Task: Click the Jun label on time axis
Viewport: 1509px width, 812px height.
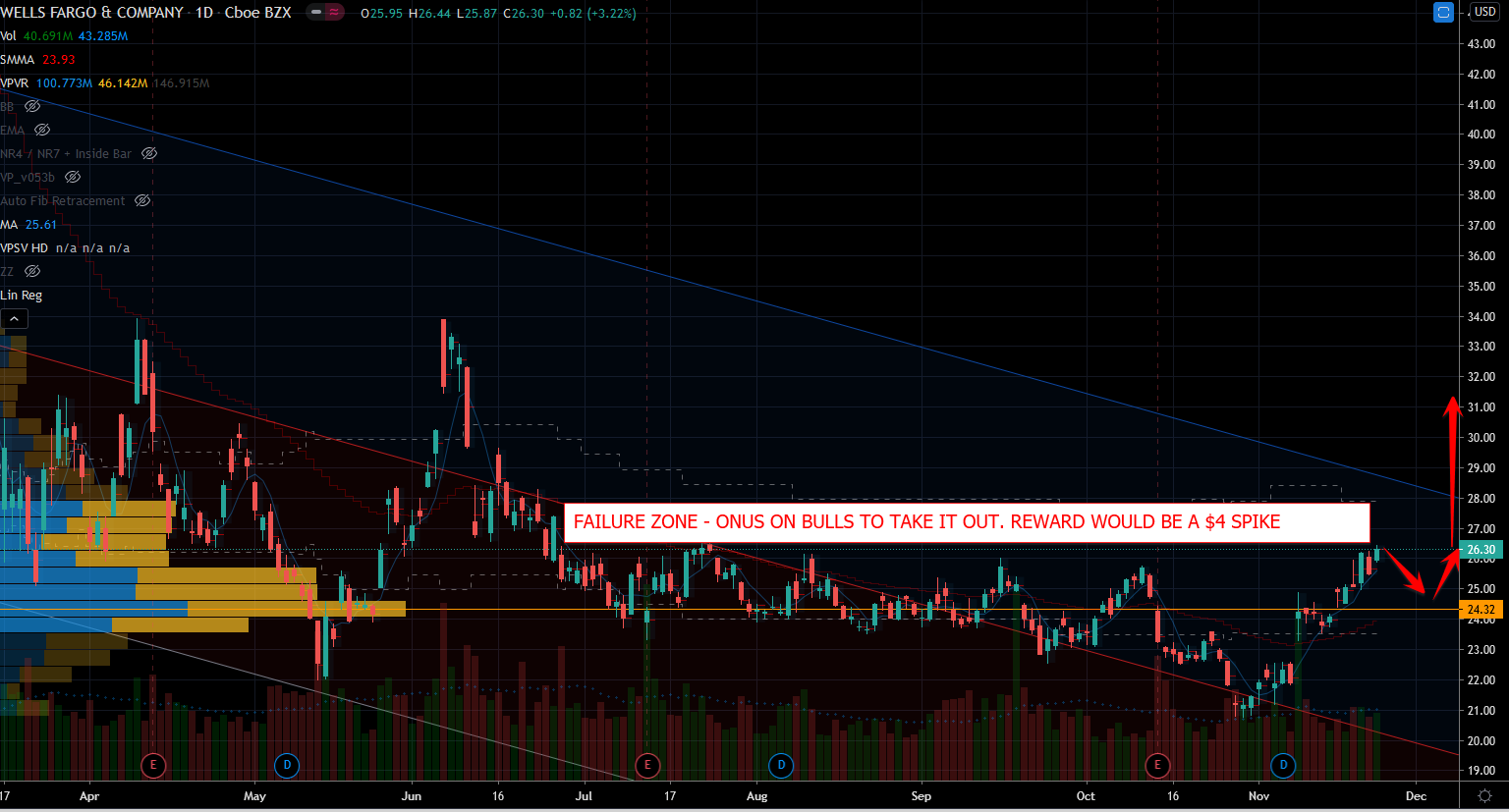Action: 412,796
